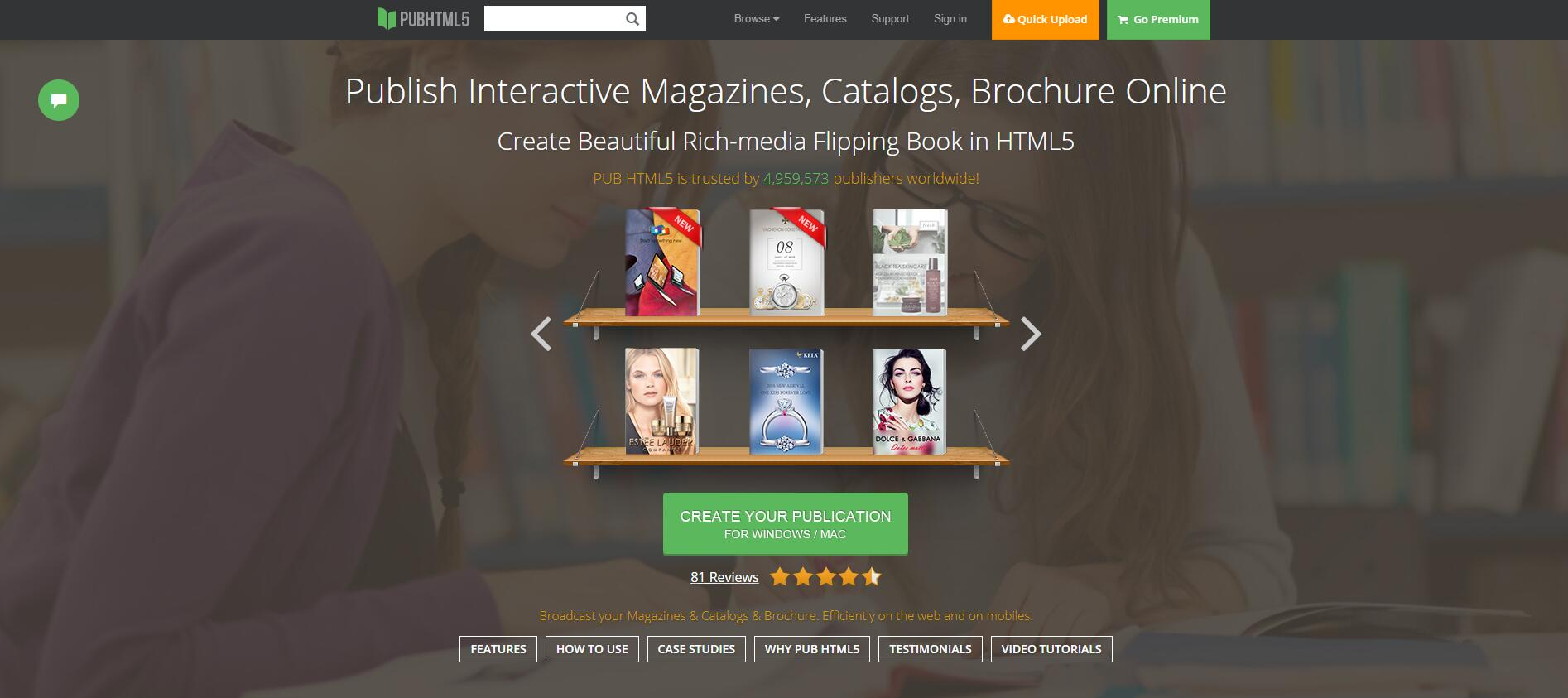1568x698 pixels.
Task: Click the PUBHTML5 logo
Action: pyautogui.click(x=423, y=19)
